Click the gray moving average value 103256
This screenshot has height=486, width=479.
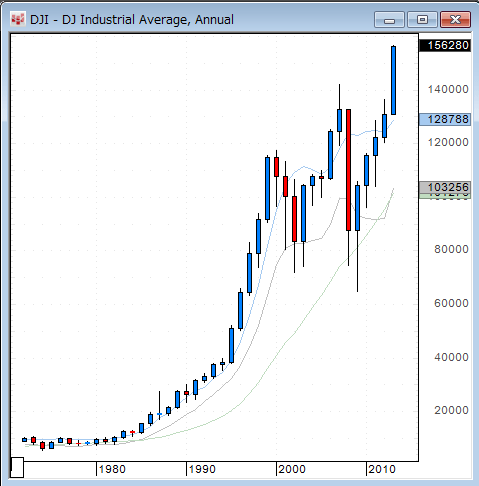(x=445, y=187)
